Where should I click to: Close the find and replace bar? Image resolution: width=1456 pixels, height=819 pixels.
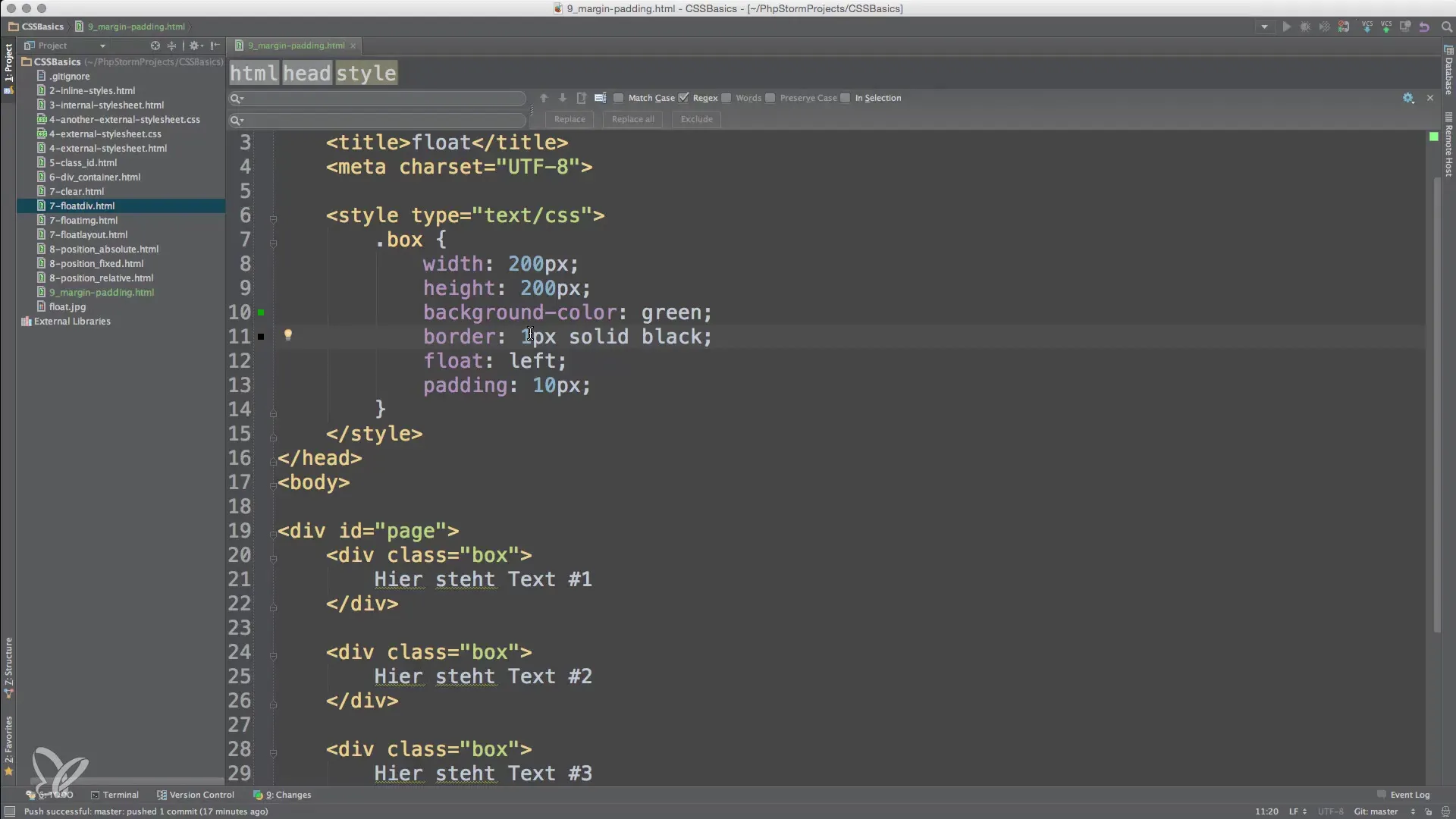[1430, 98]
